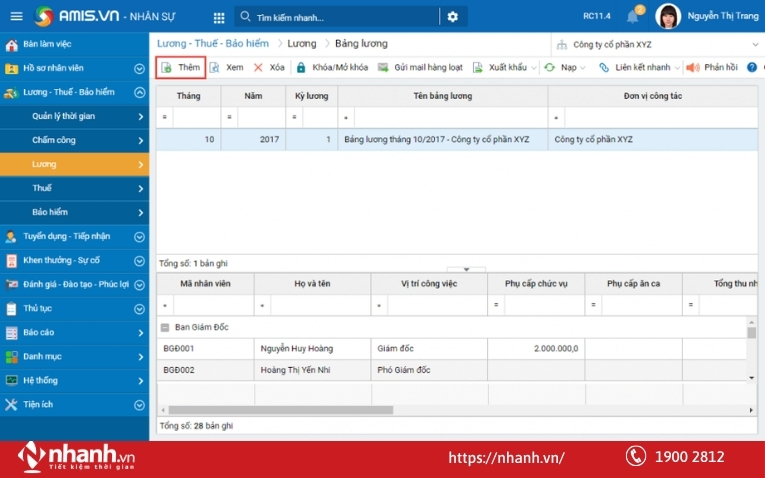Click the Khóa/Mở khóa lock icon
This screenshot has height=478, width=765.
pyautogui.click(x=301, y=67)
